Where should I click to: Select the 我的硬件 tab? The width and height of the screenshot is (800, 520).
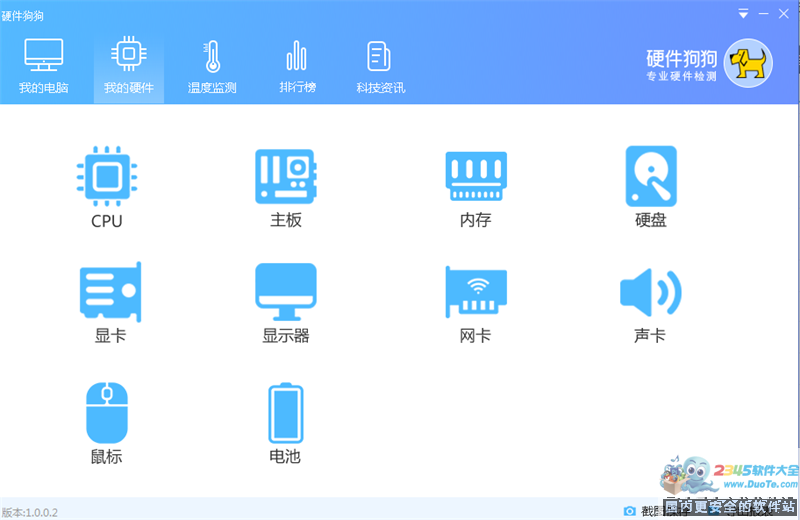[129, 66]
